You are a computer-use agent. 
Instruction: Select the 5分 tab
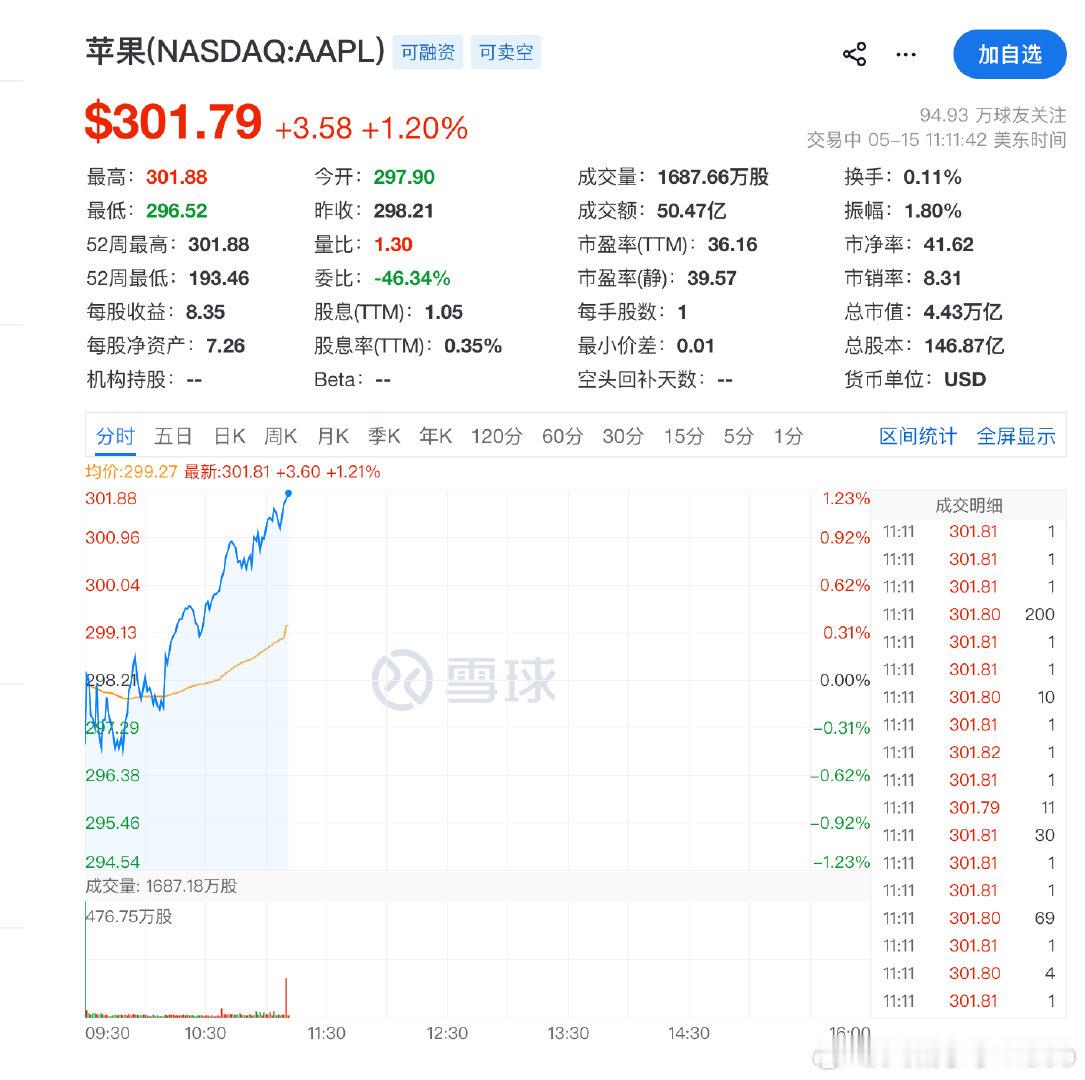click(738, 436)
